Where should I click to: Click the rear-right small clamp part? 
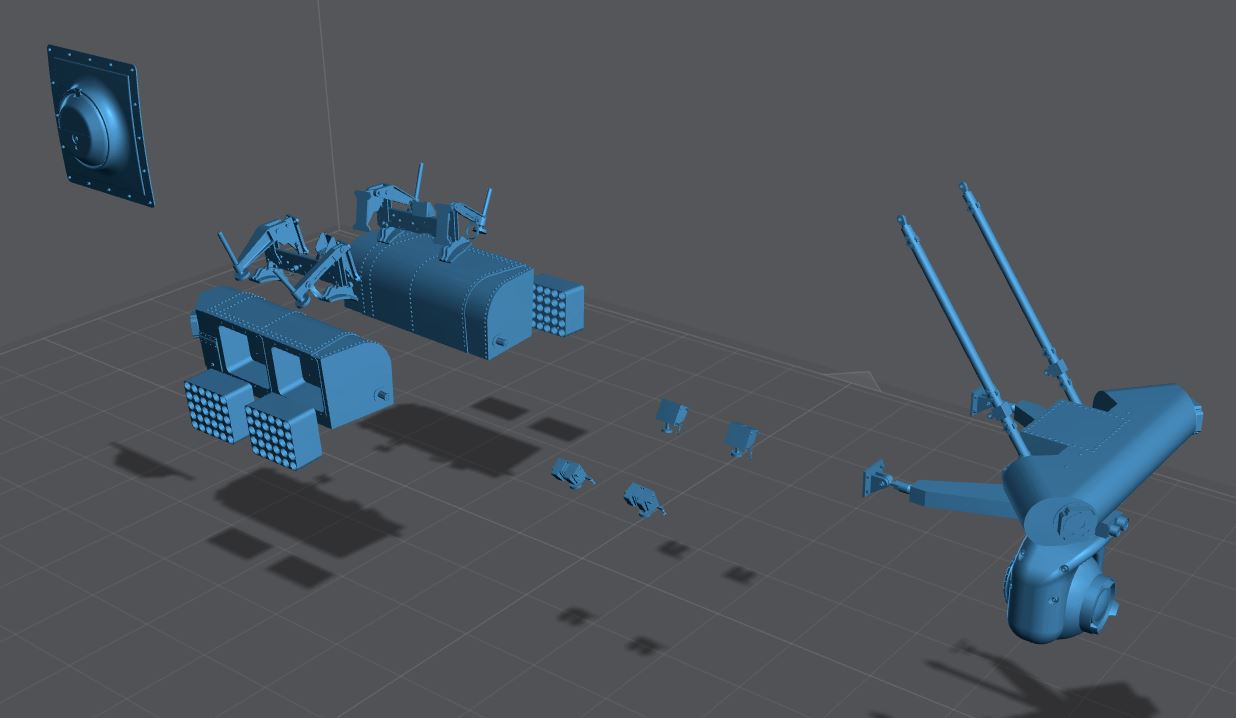coord(741,438)
